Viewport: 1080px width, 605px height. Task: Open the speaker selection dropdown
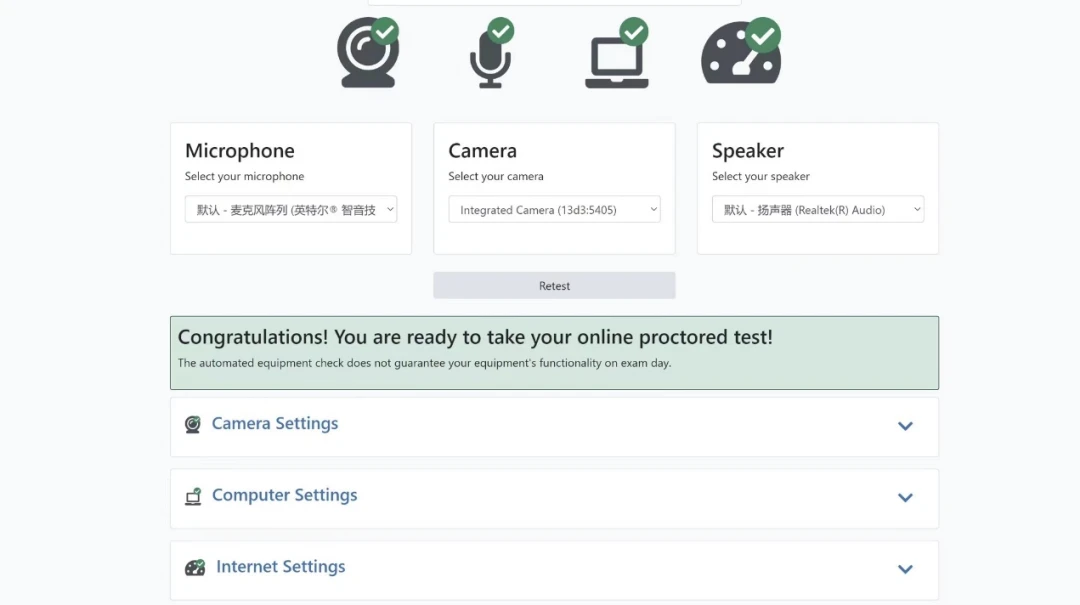point(817,210)
